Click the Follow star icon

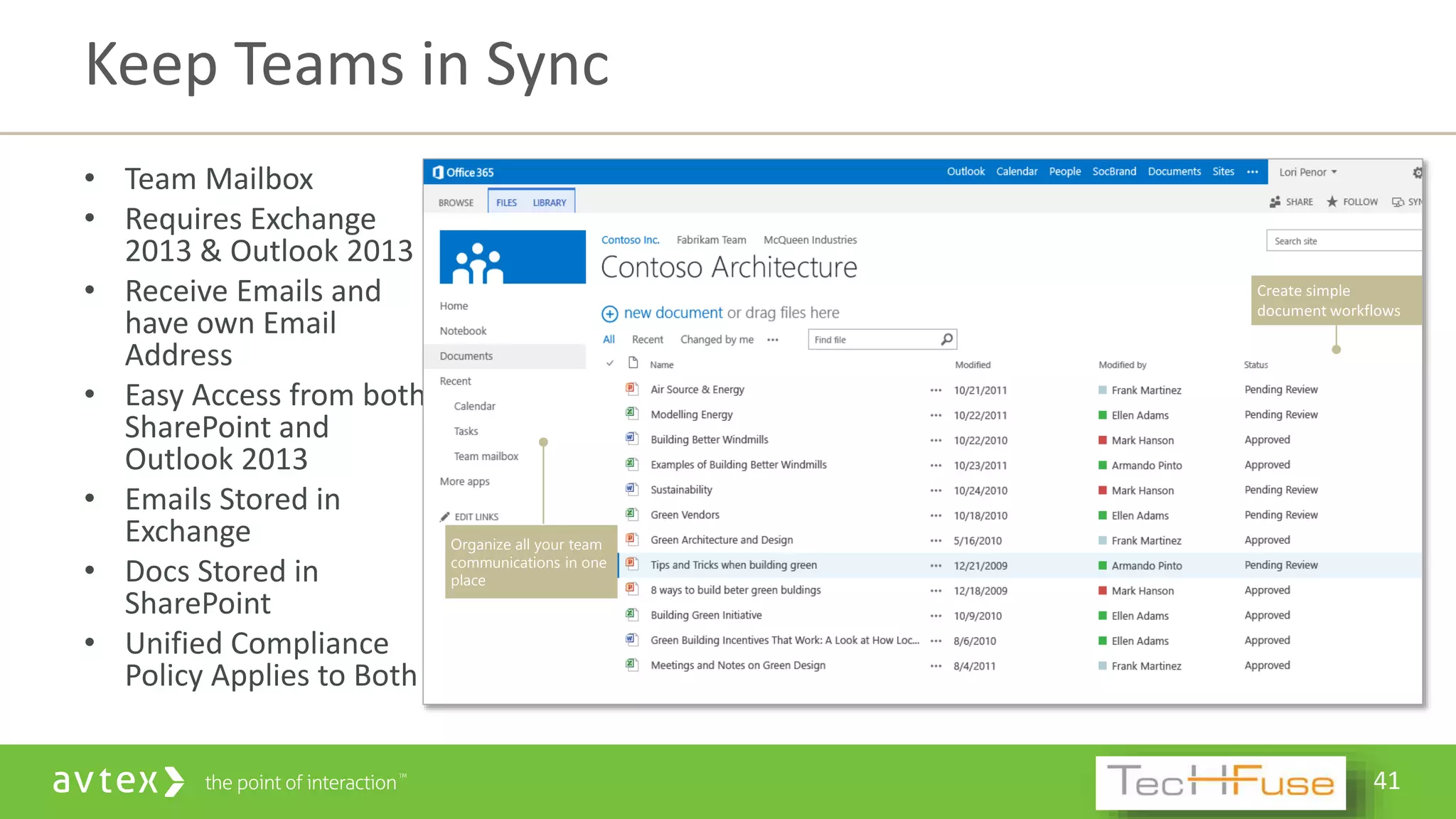click(1332, 203)
